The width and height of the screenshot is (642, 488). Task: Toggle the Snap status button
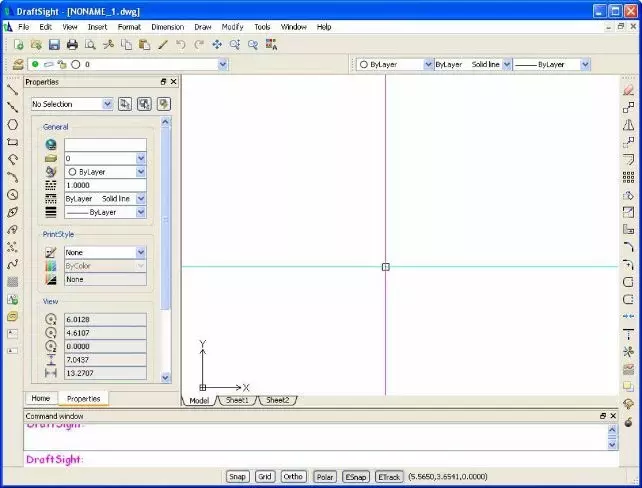click(x=237, y=477)
